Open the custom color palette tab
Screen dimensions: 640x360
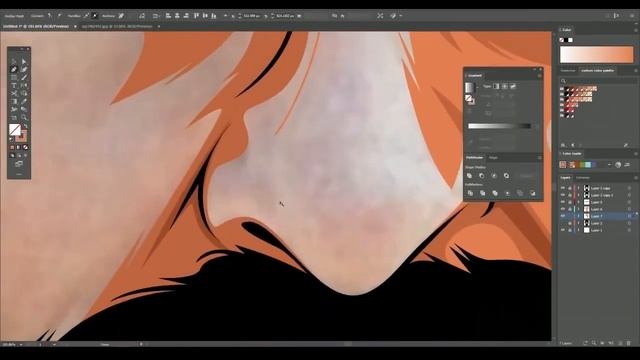pyautogui.click(x=598, y=71)
